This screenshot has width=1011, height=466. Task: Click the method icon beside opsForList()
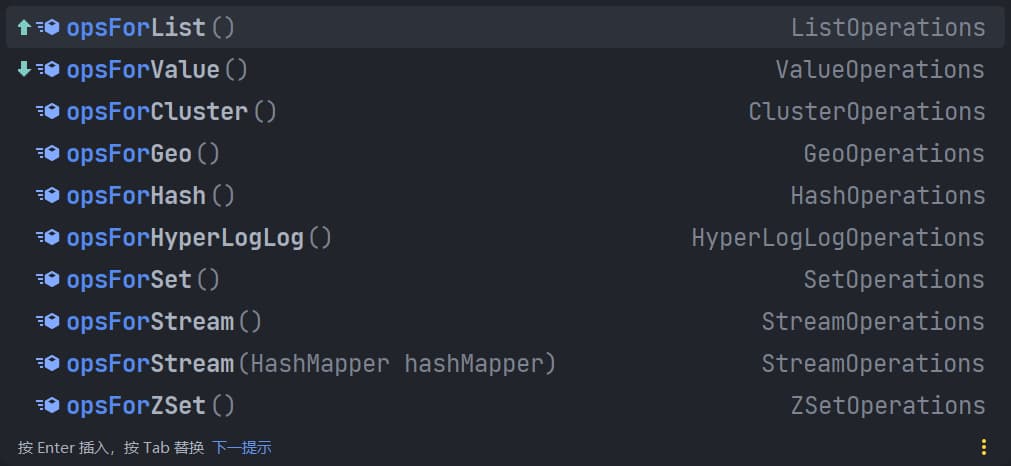click(x=48, y=28)
